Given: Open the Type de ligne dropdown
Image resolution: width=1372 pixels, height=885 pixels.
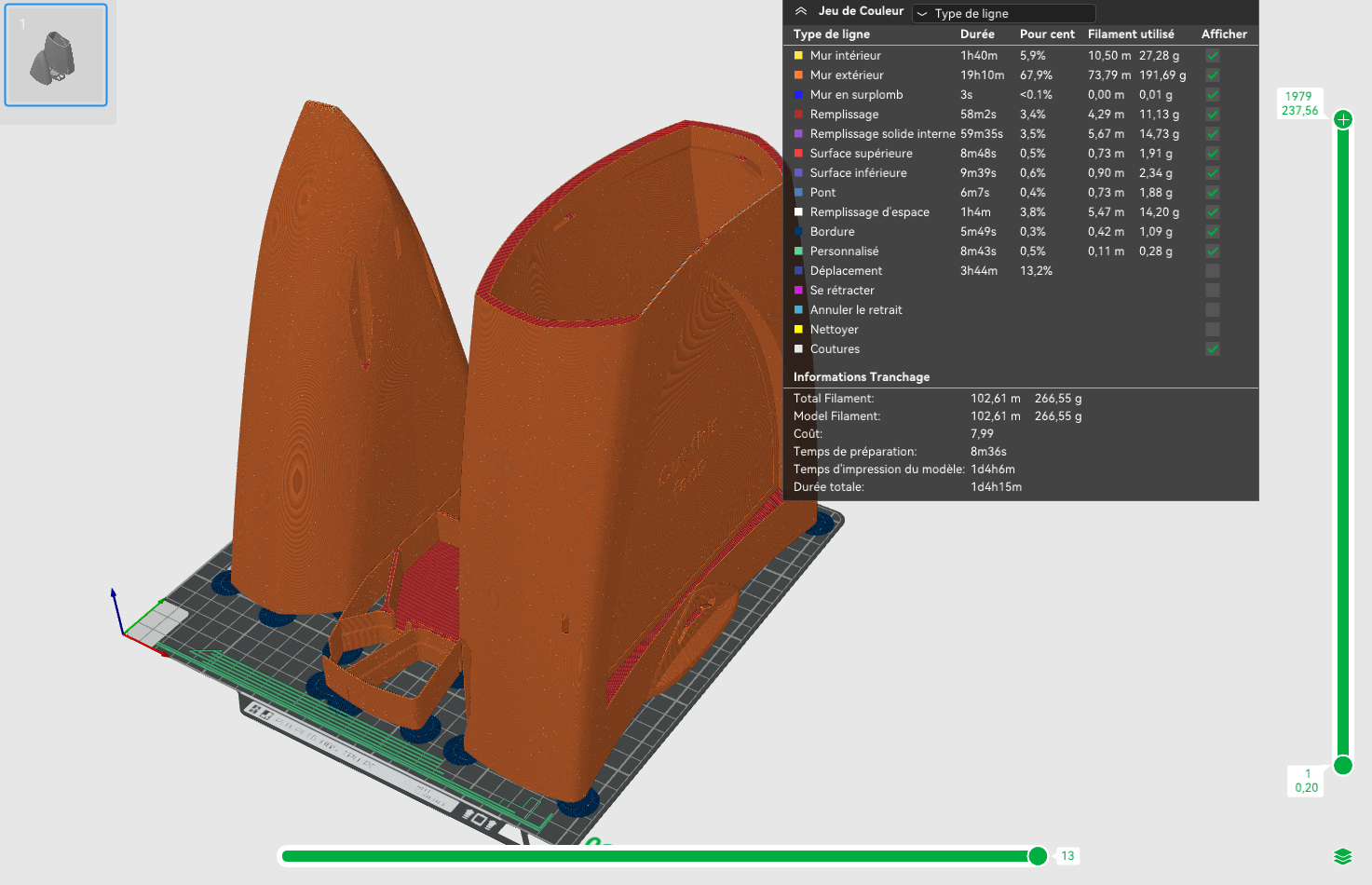Looking at the screenshot, I should 1004,13.
